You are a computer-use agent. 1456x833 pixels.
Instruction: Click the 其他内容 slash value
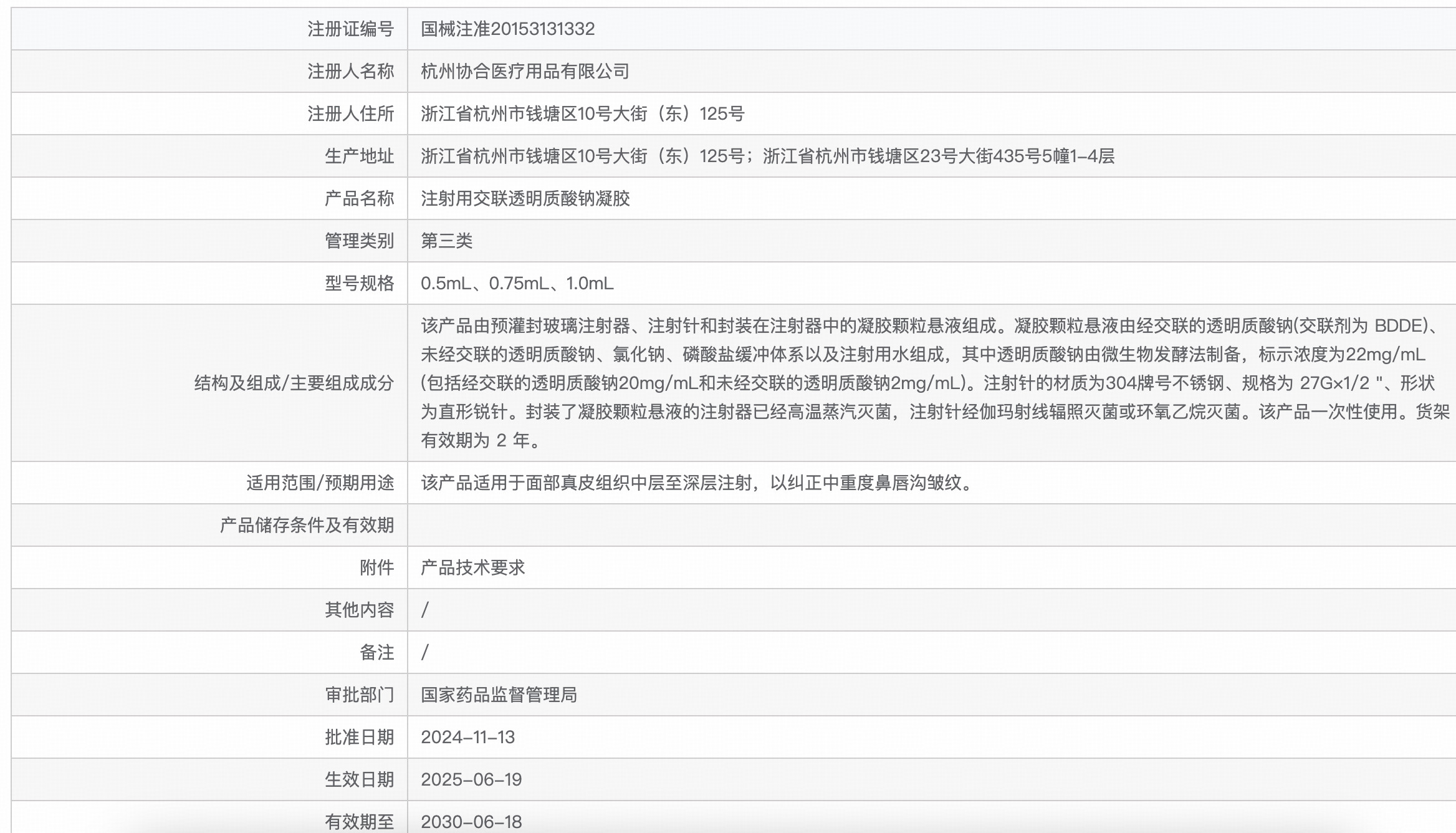(425, 609)
